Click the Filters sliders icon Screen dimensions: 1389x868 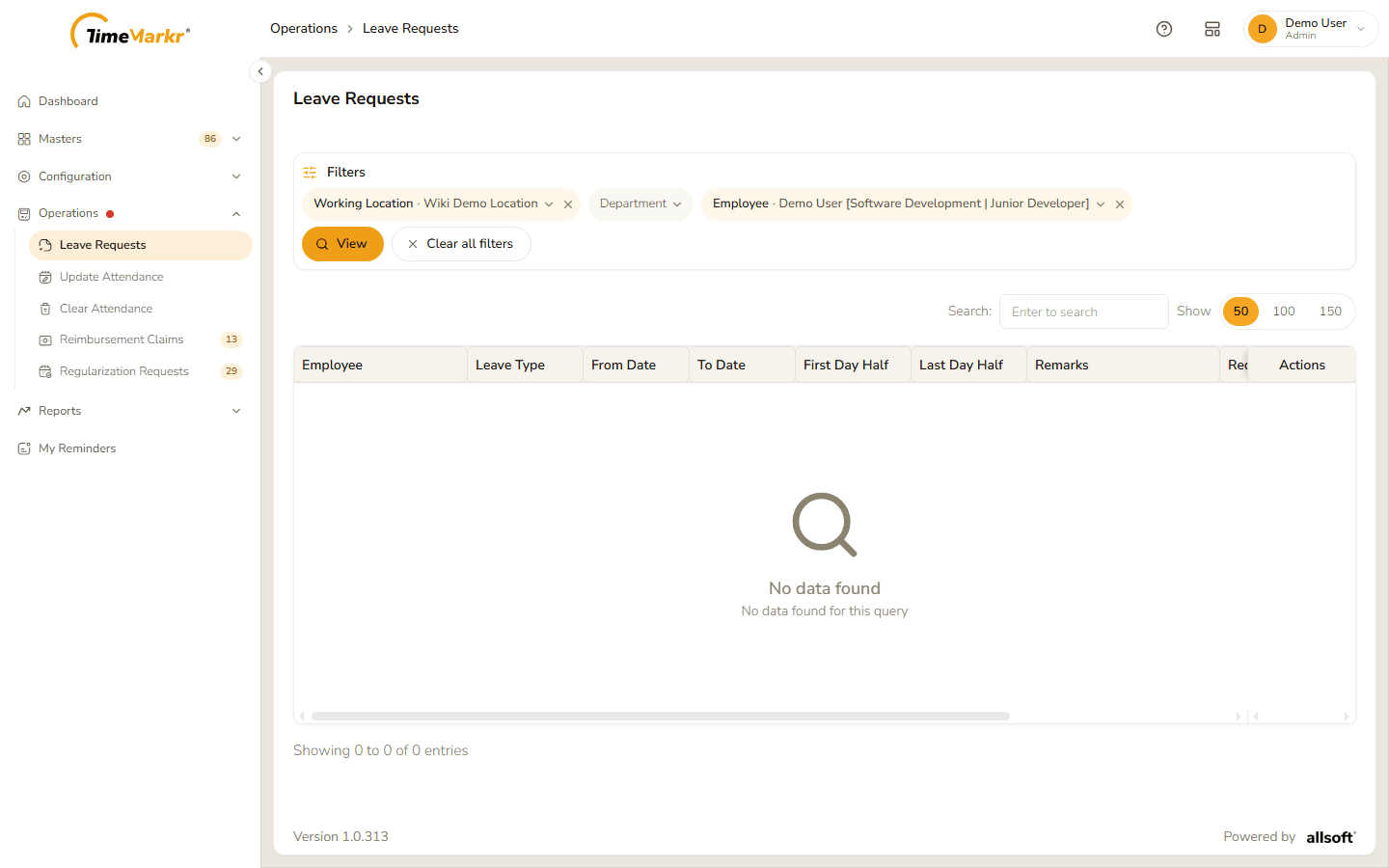(x=310, y=173)
